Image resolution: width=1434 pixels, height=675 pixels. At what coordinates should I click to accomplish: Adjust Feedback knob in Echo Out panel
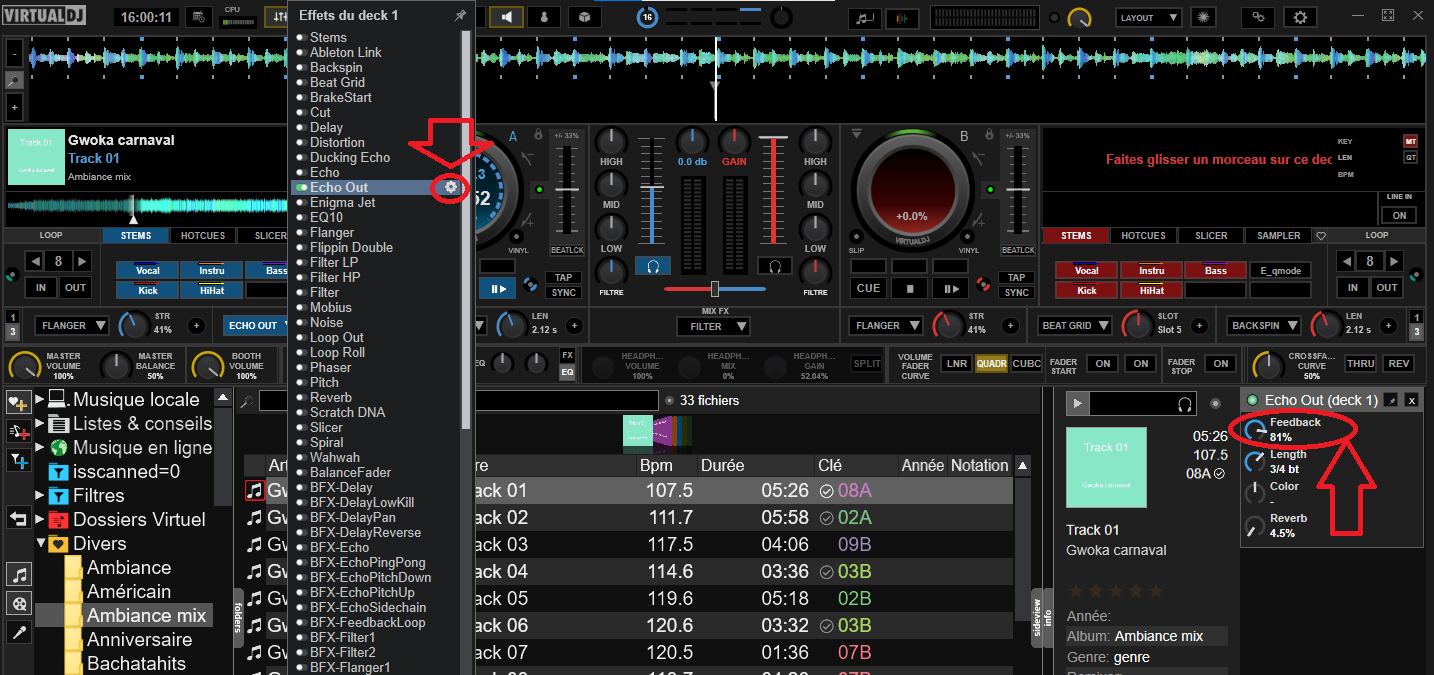coord(1255,429)
